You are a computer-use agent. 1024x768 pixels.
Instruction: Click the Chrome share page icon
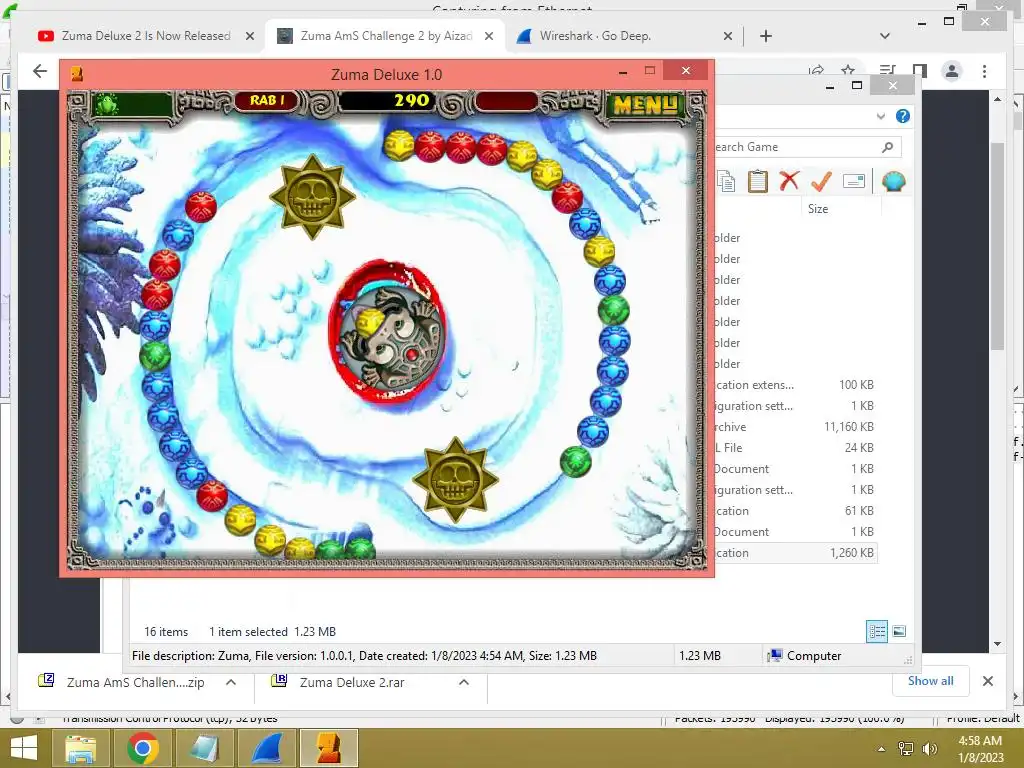pyautogui.click(x=816, y=71)
